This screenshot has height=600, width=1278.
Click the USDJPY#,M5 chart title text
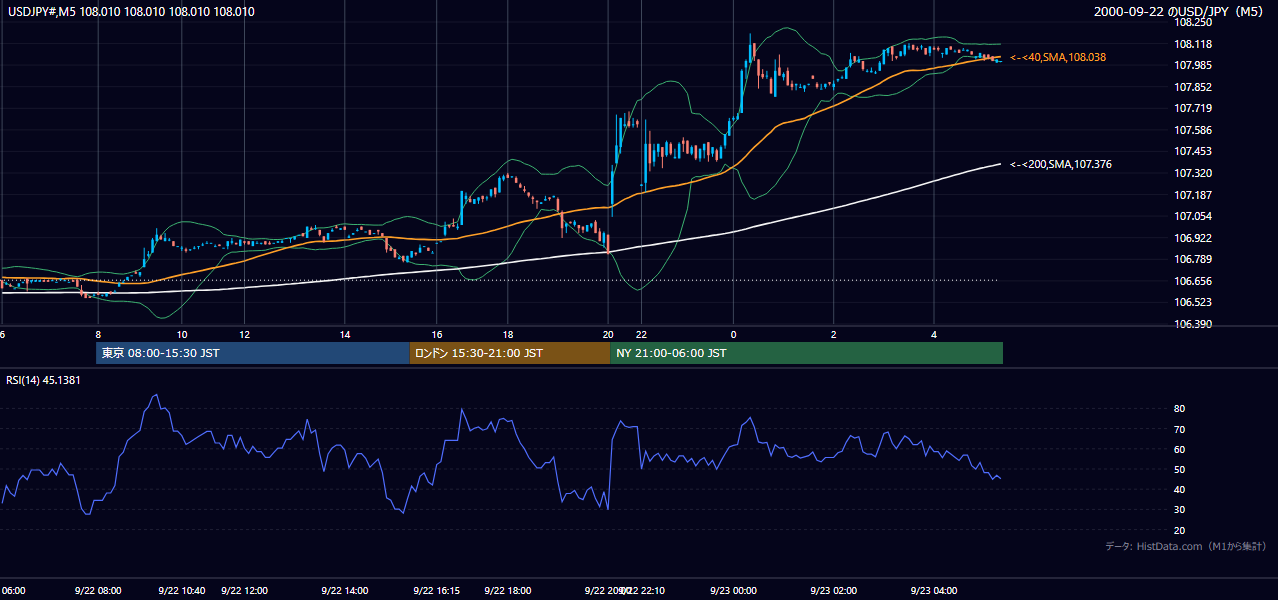point(131,12)
